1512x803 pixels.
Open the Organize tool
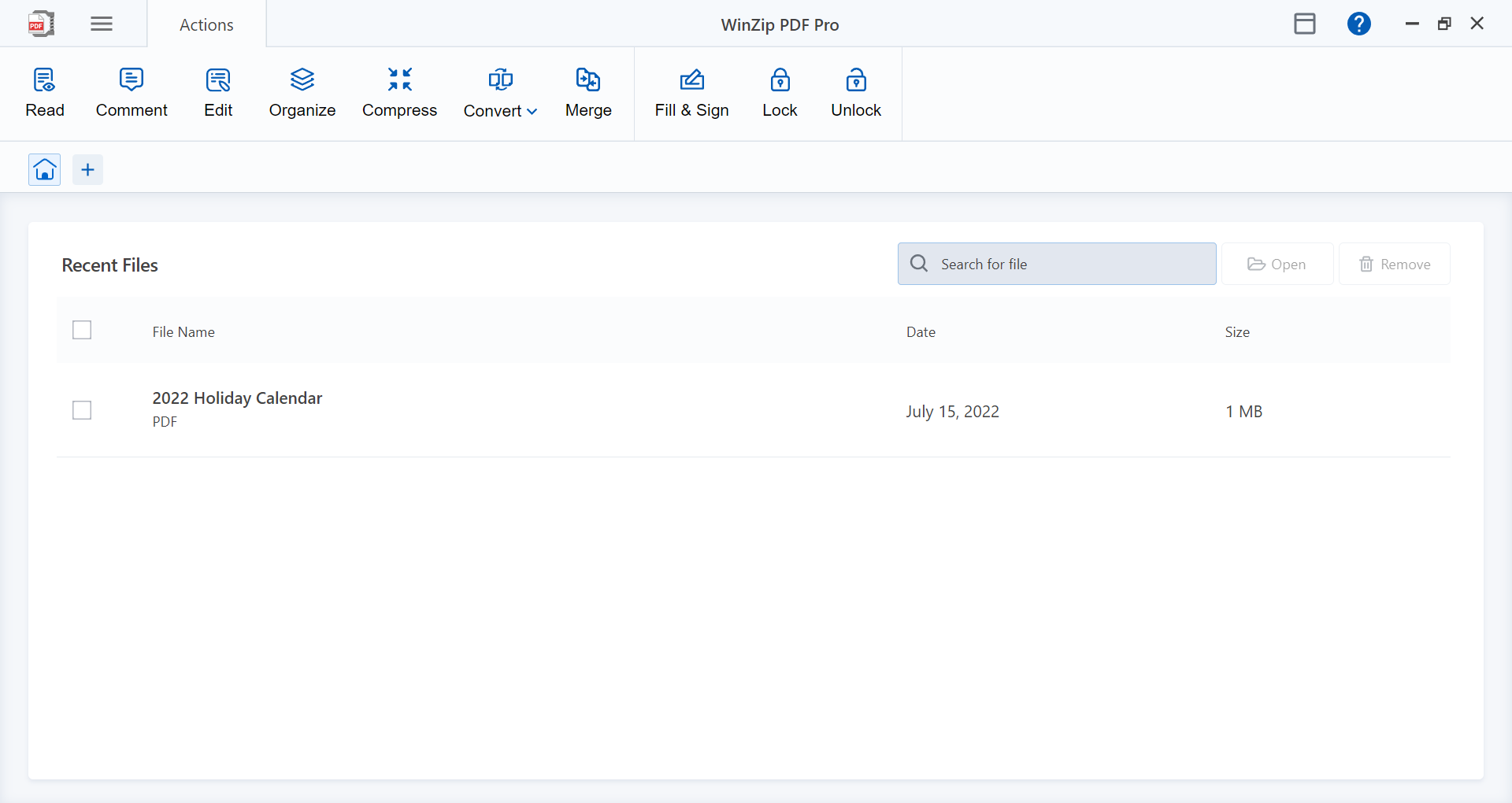[302, 92]
